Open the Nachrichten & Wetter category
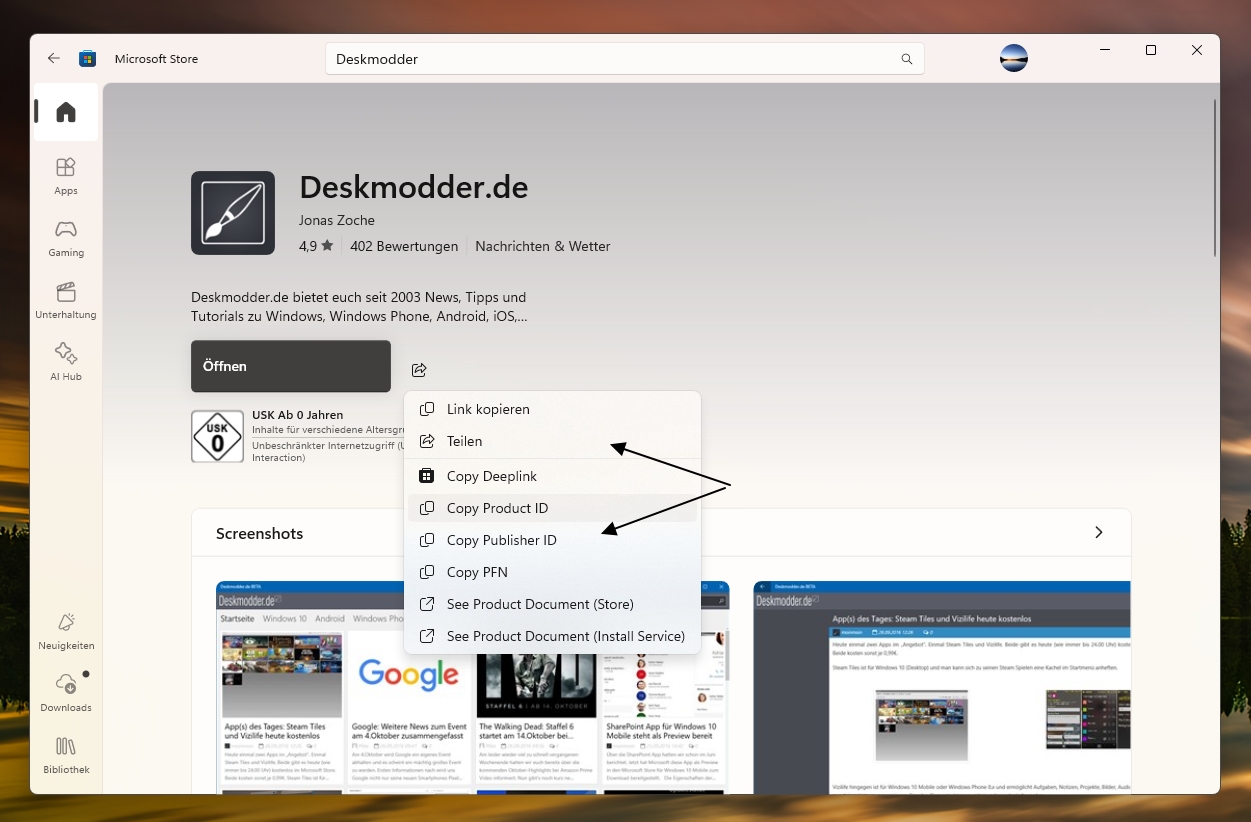Viewport: 1251px width, 822px height. (543, 246)
